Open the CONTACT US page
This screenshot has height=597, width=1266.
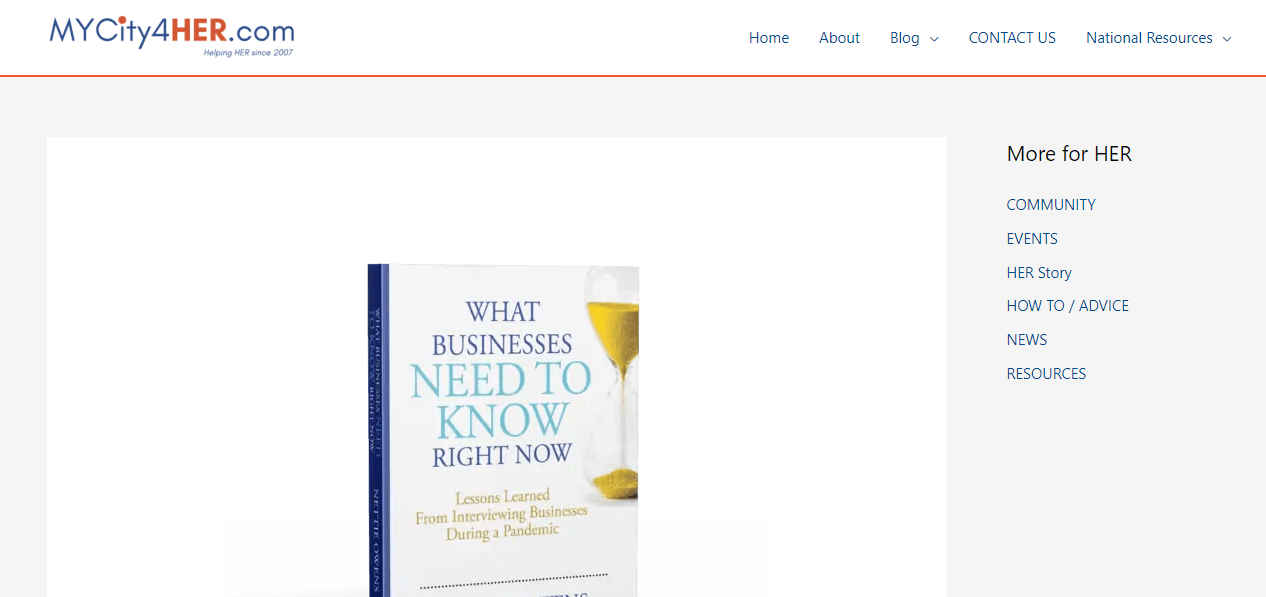(x=1012, y=38)
